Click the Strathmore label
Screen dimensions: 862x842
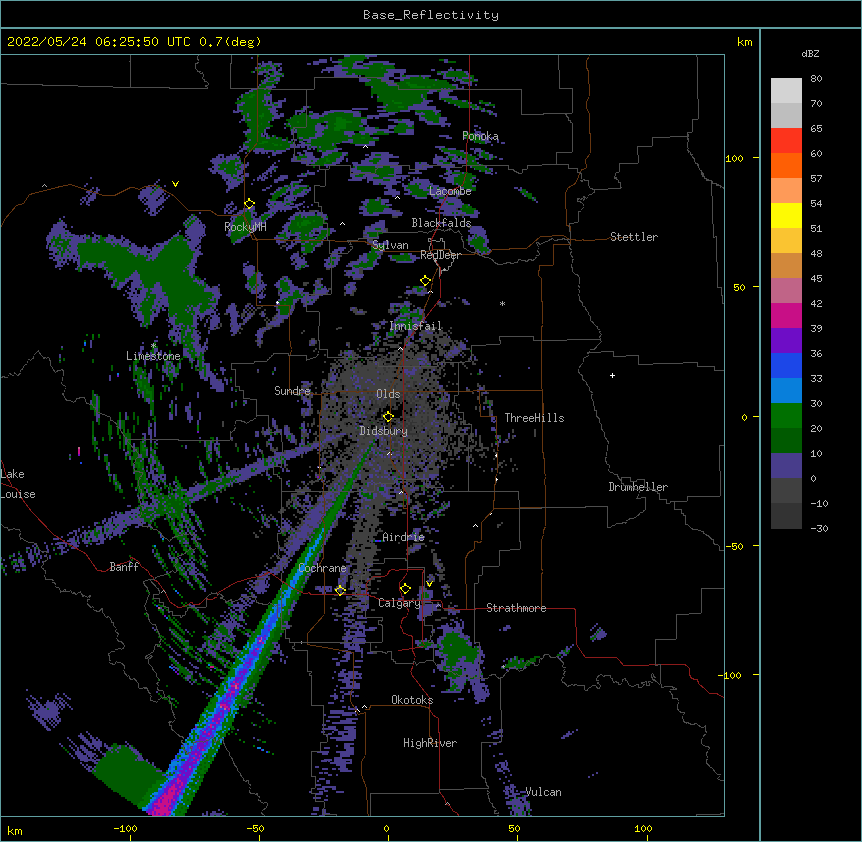pyautogui.click(x=516, y=608)
